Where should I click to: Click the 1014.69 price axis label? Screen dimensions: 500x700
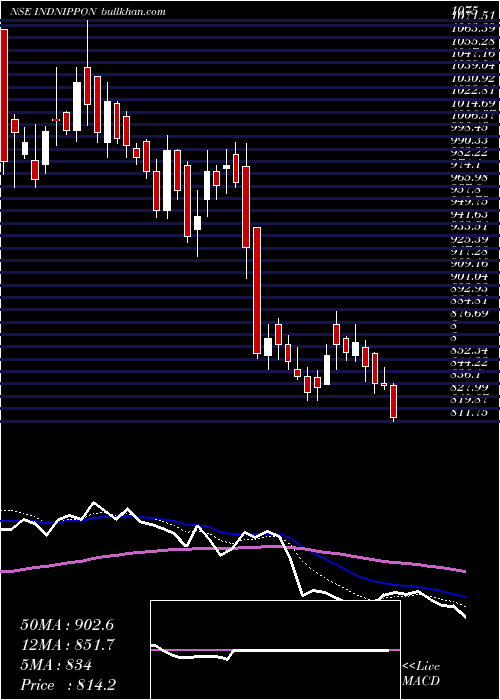[473, 104]
